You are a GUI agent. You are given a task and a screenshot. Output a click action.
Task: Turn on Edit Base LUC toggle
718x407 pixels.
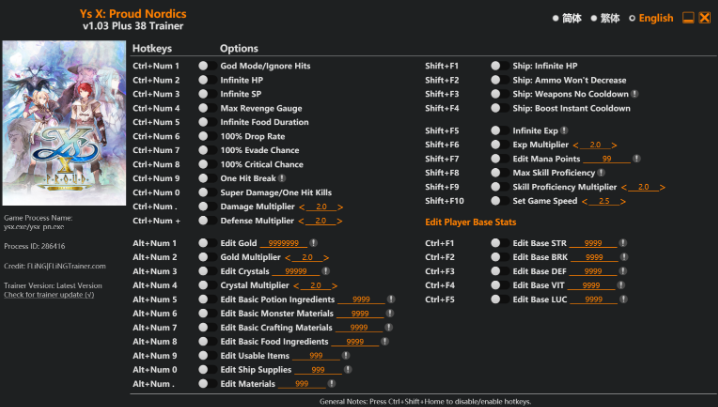click(500, 299)
